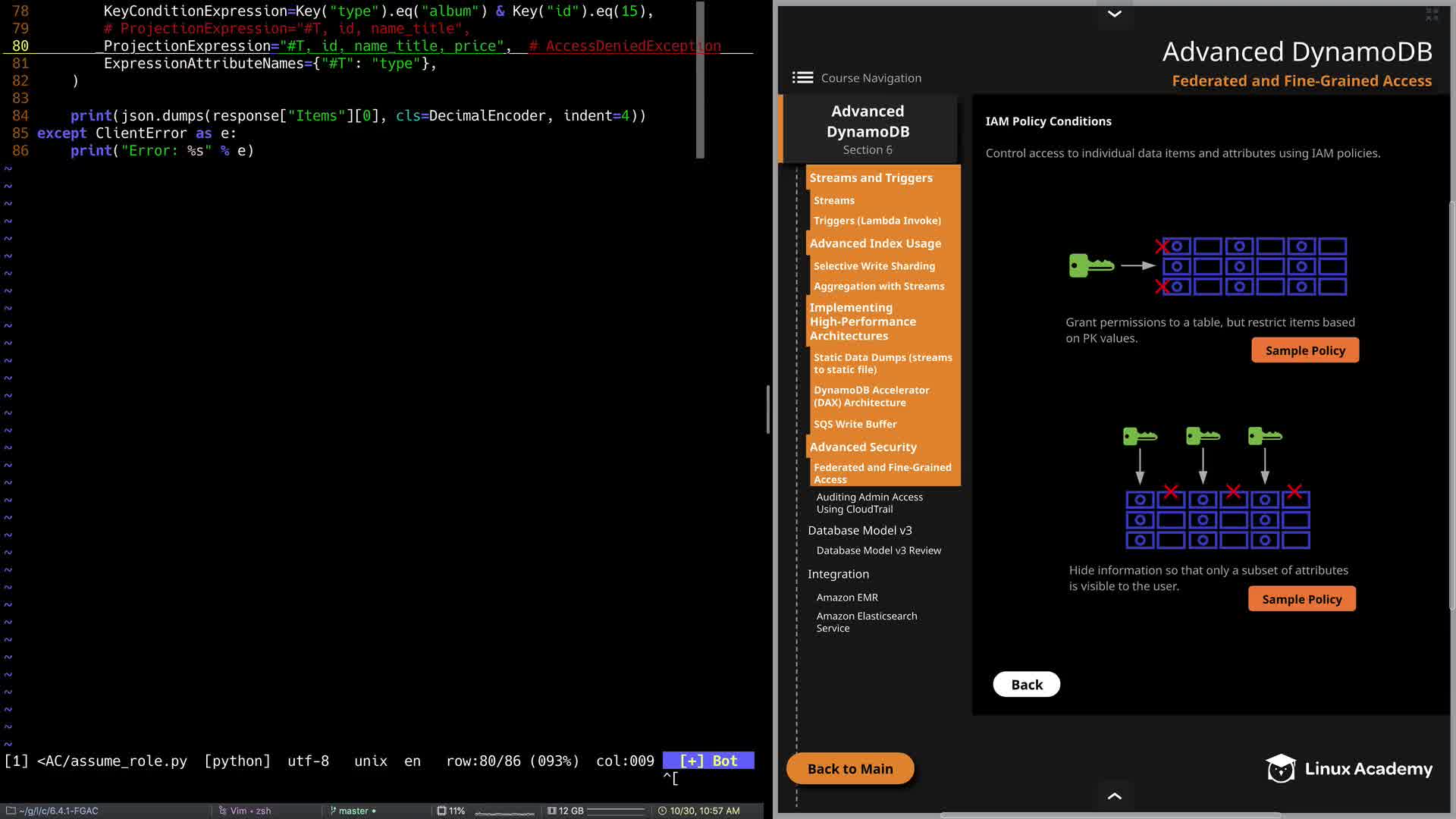Click the clock icon in status bar
The width and height of the screenshot is (1456, 819).
(662, 811)
